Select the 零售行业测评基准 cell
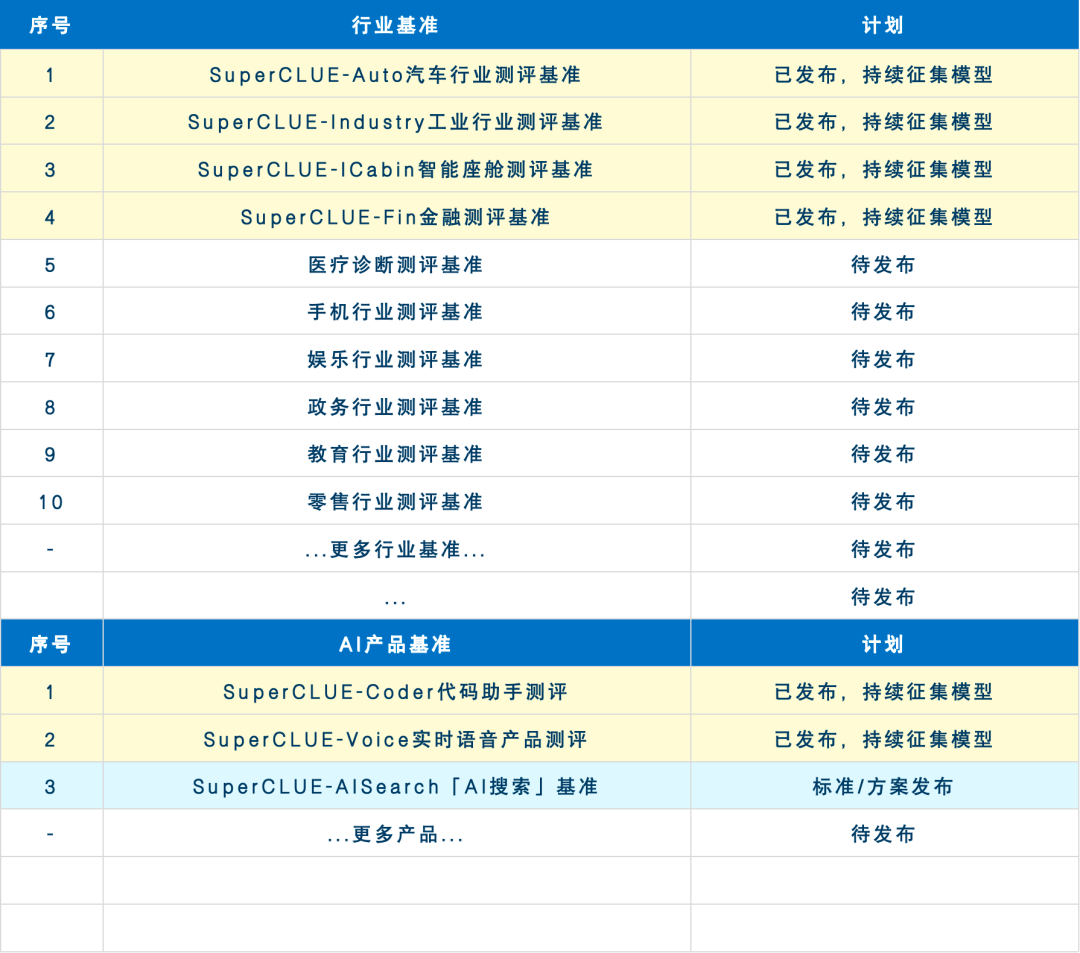This screenshot has height=953, width=1080. click(395, 502)
